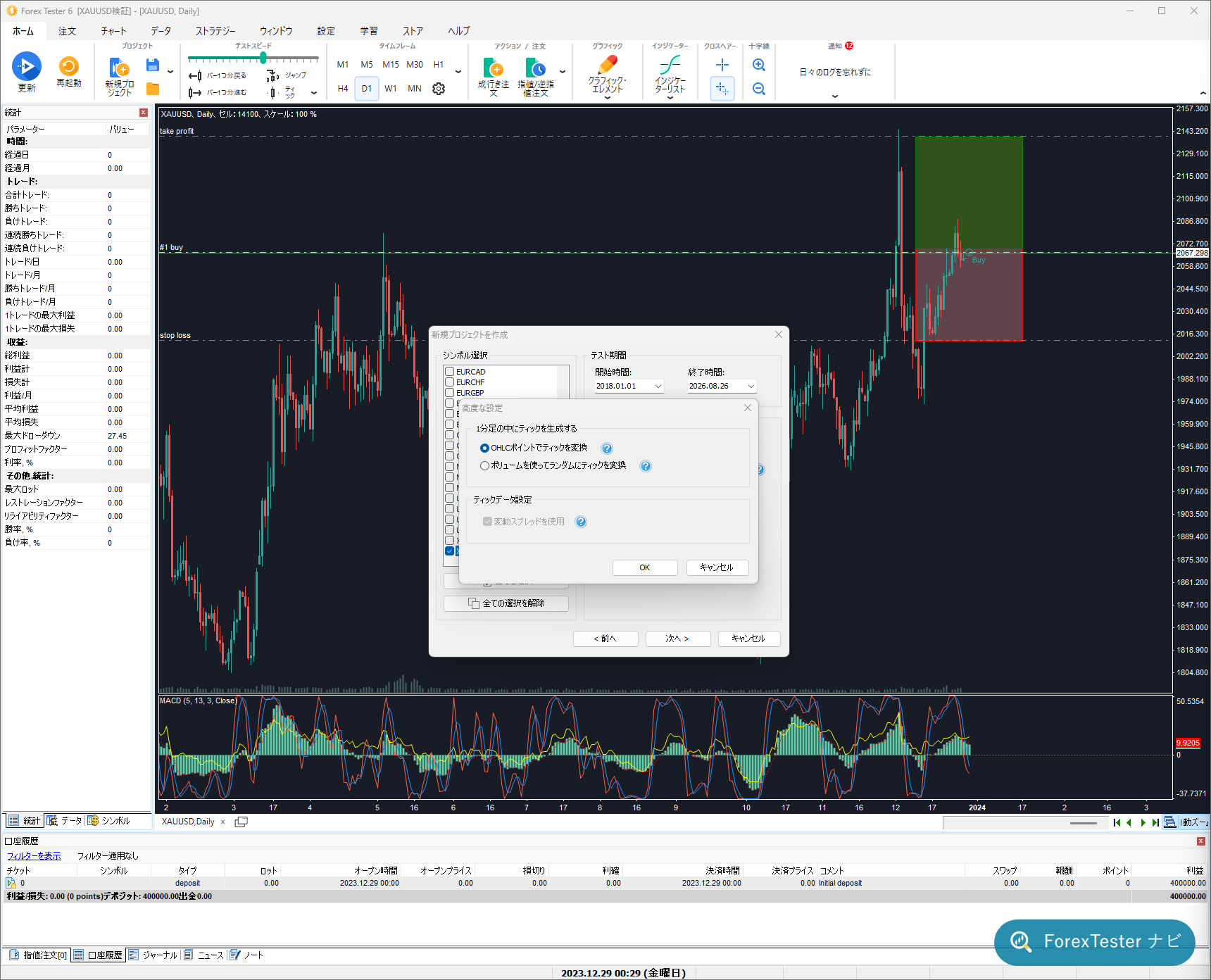The height and width of the screenshot is (980, 1211).
Task: Click help icon beside 変動スプレッドを使用
Action: pos(581,522)
